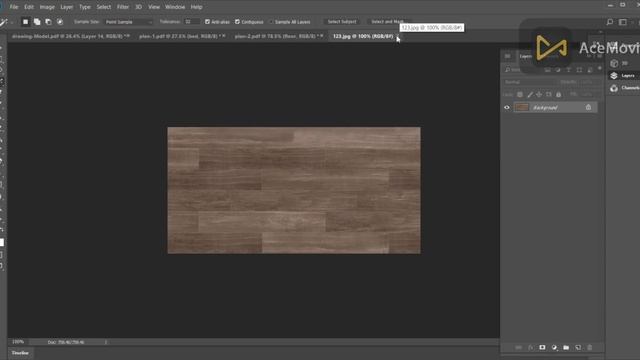The image size is (640, 360).
Task: Open the View menu
Action: coord(154,7)
